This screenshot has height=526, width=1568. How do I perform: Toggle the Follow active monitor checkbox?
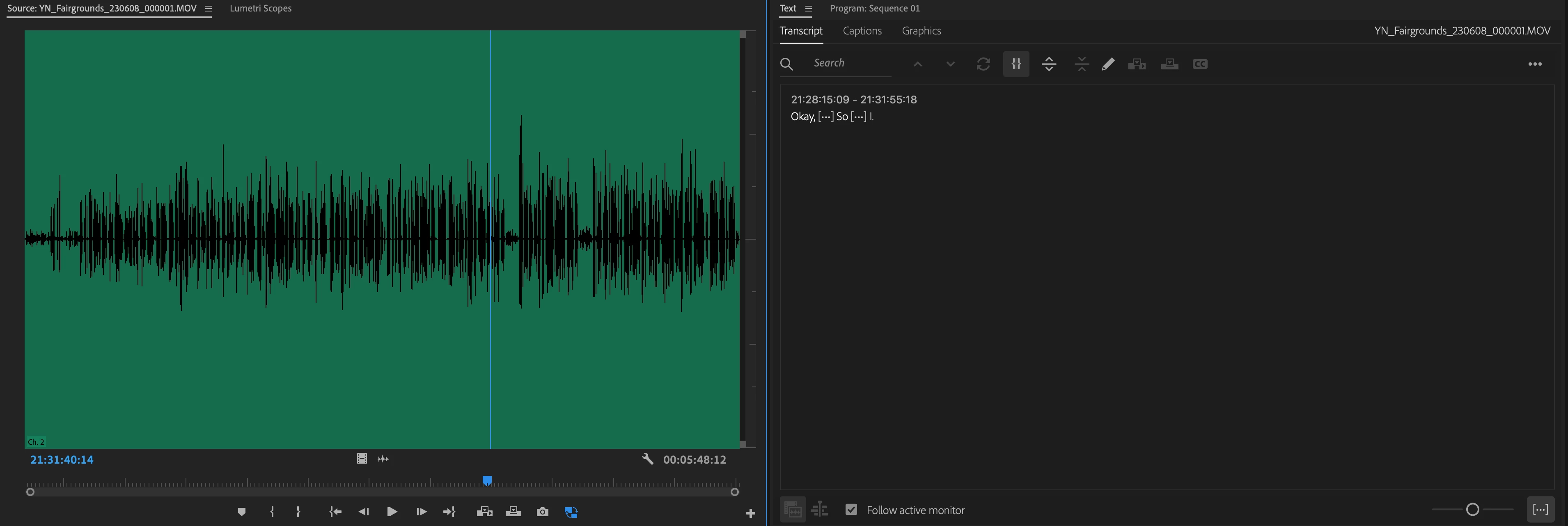pyautogui.click(x=851, y=510)
